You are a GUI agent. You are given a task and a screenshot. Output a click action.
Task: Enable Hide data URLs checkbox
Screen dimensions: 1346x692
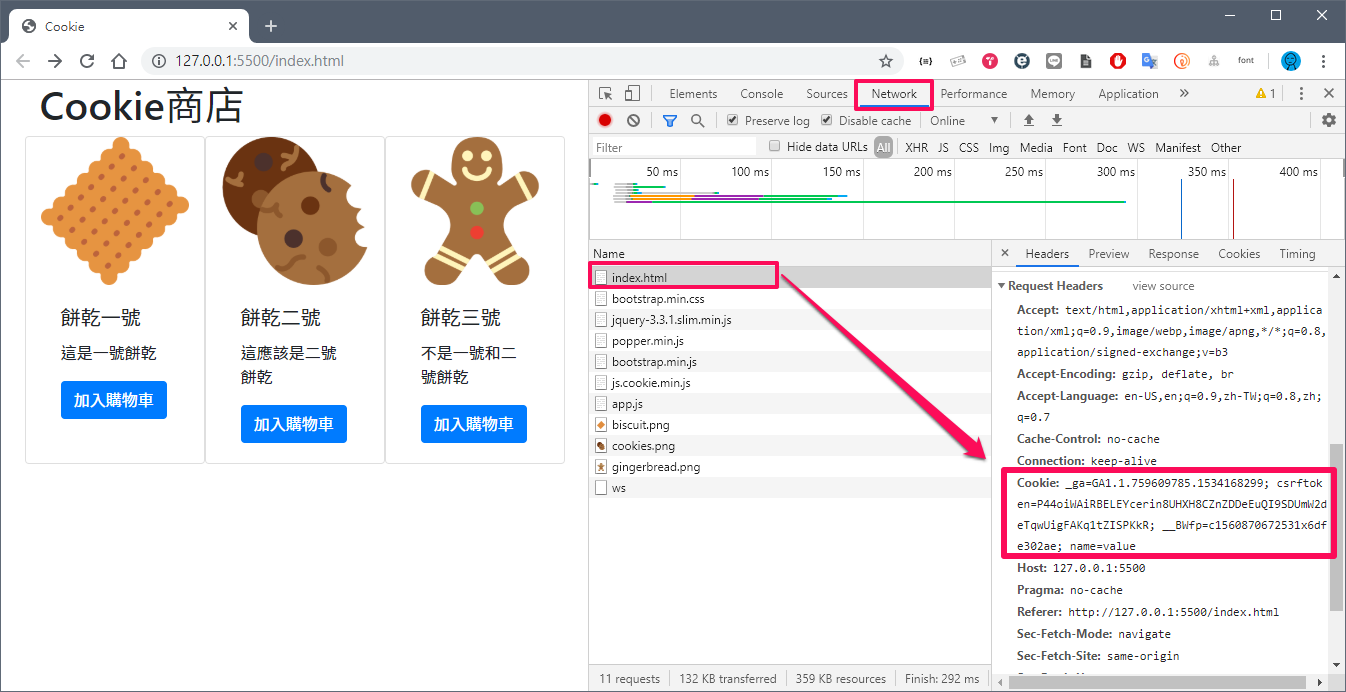[774, 147]
